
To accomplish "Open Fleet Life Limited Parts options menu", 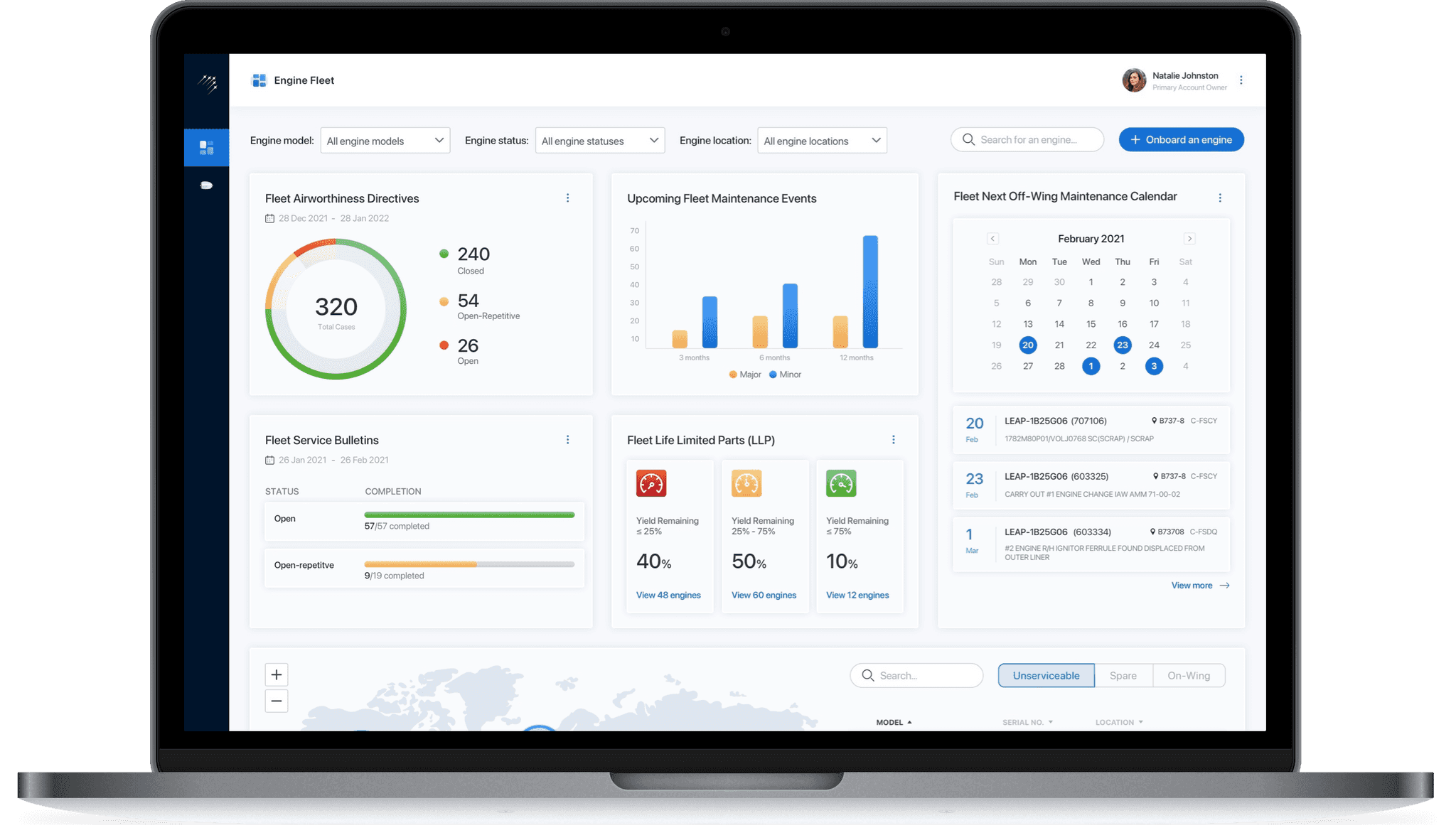I will (x=894, y=440).
